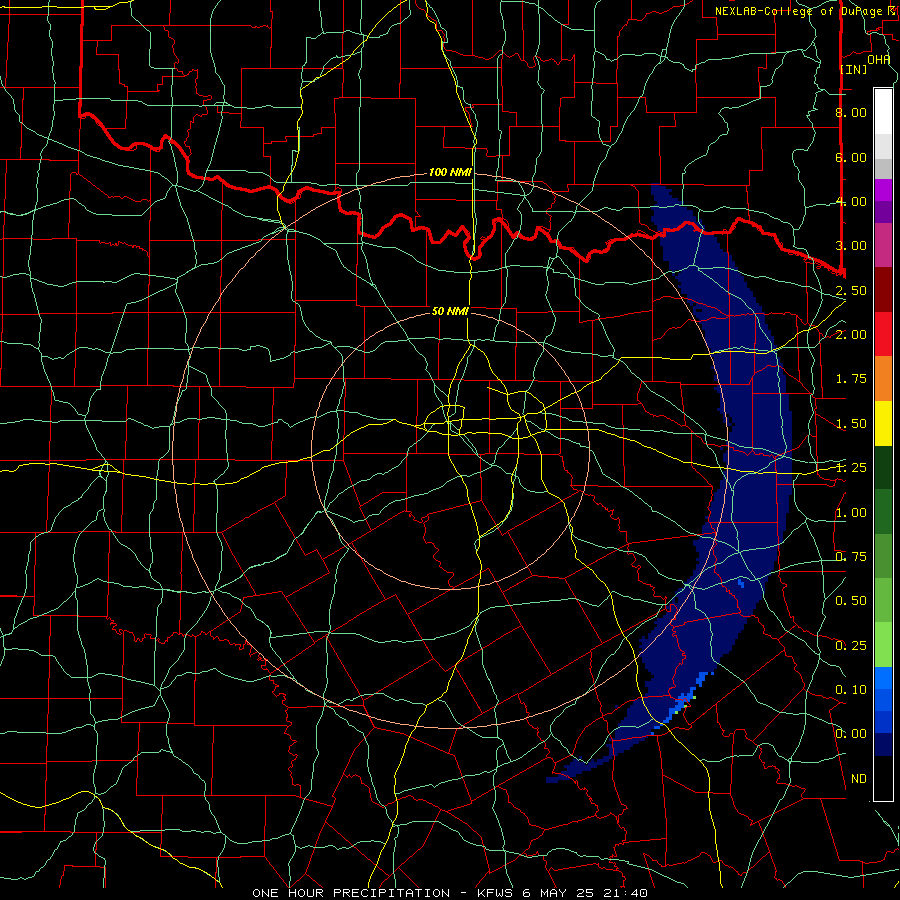Pick the darkest green legend swatch
This screenshot has height=900, width=900.
(x=883, y=468)
